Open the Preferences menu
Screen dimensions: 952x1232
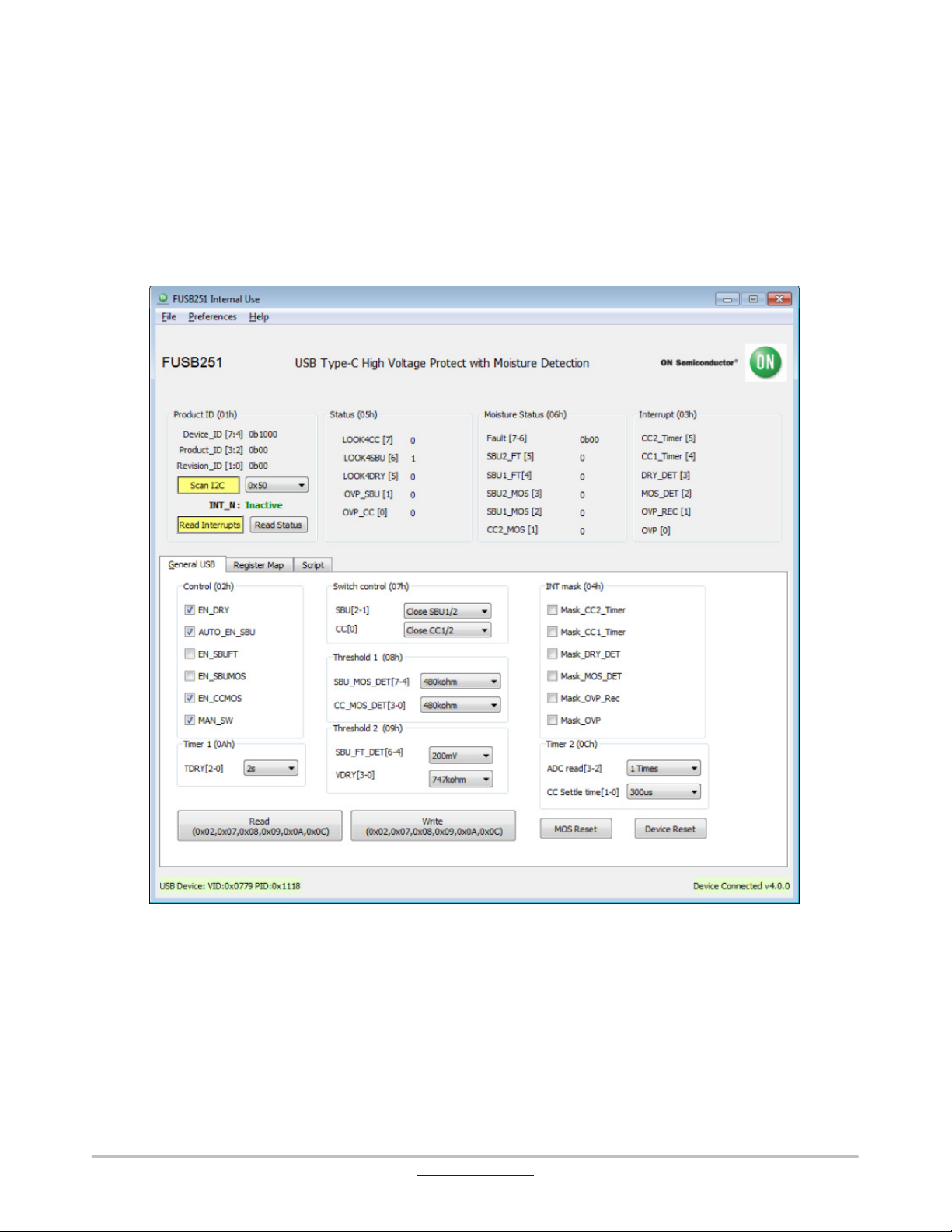212,317
